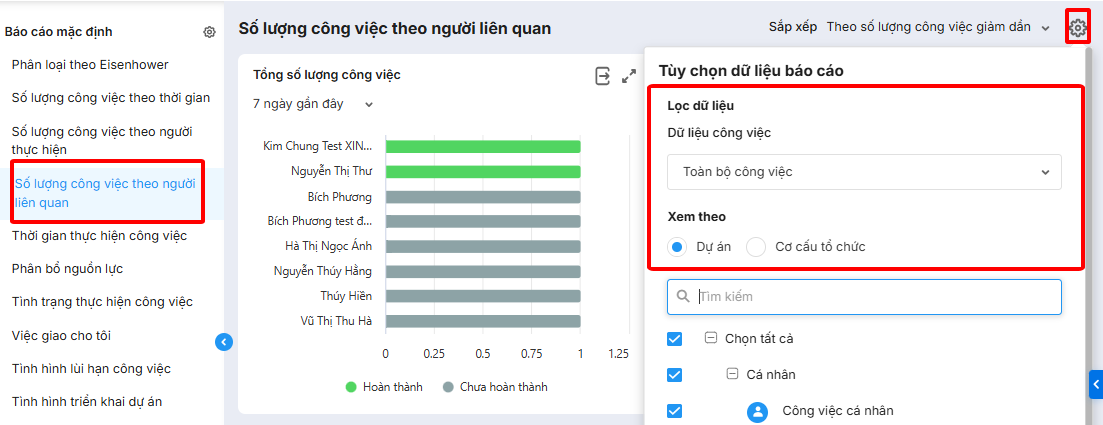Uncheck the Chọn tất cả checkbox

point(675,339)
